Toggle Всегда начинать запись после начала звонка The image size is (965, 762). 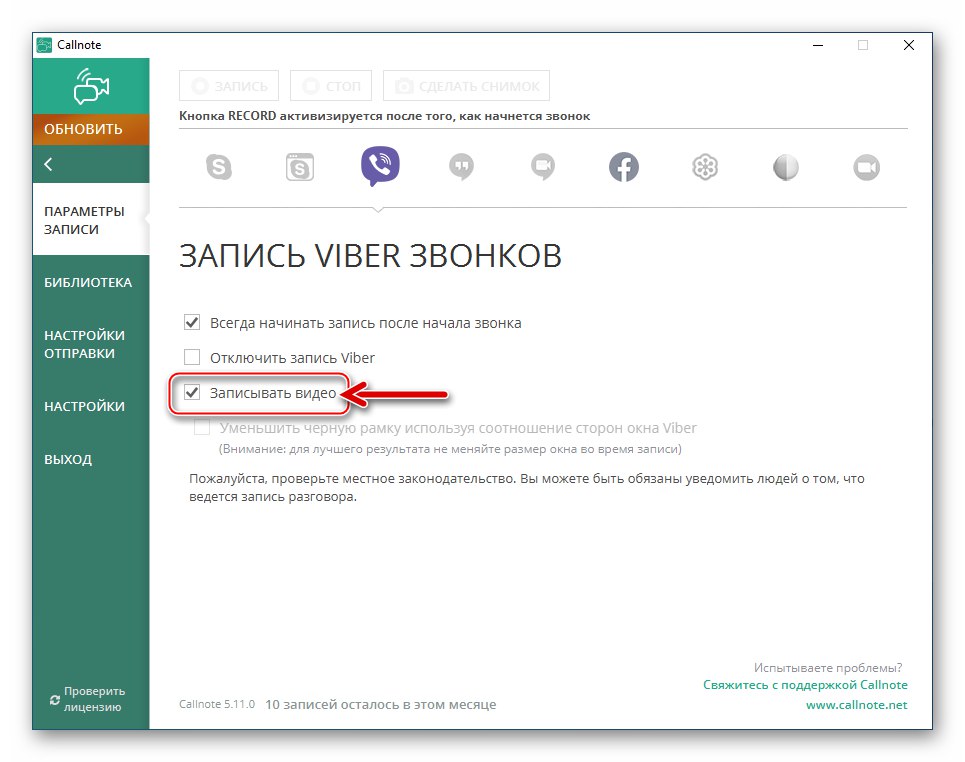pyautogui.click(x=192, y=323)
